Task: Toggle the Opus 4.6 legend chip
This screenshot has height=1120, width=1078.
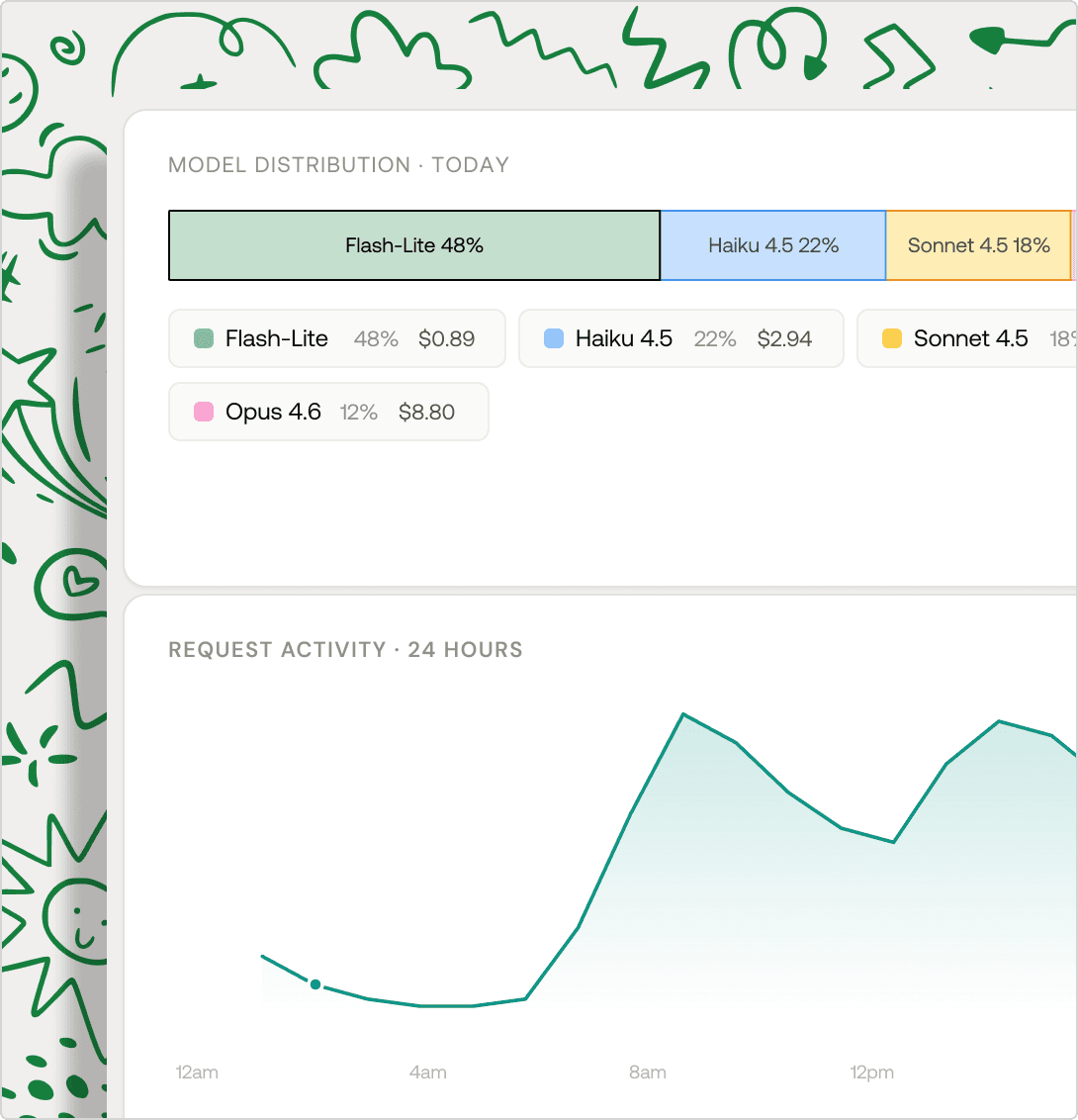Action: (328, 413)
